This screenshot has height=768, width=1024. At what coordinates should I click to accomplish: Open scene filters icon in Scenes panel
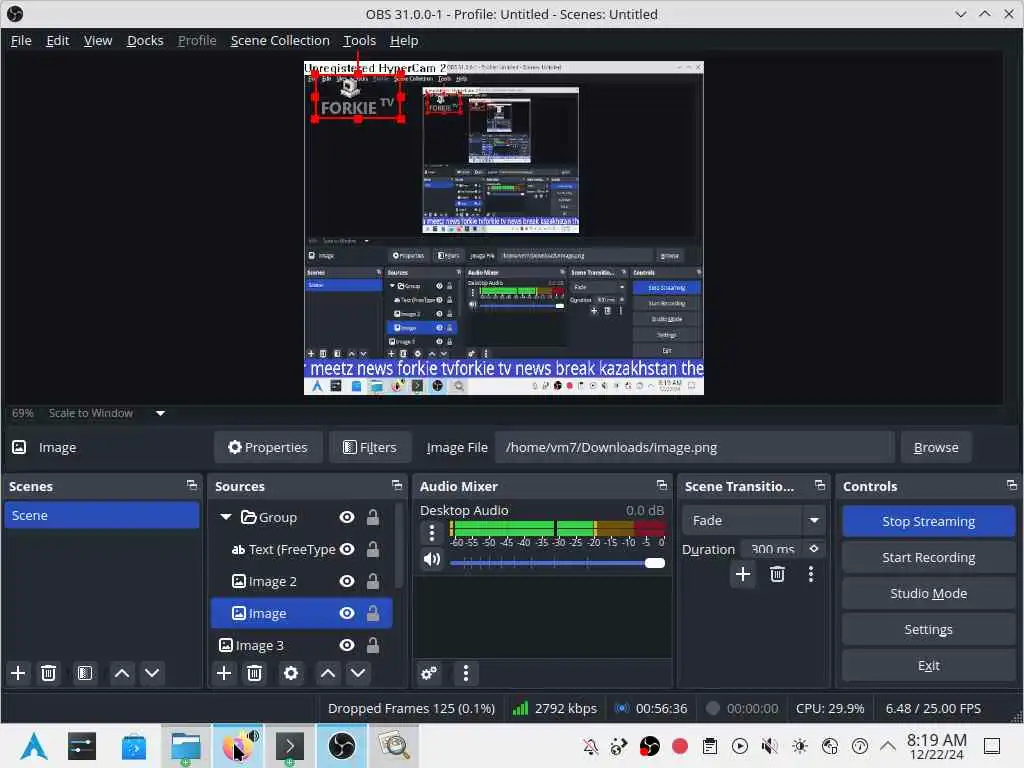pyautogui.click(x=85, y=673)
